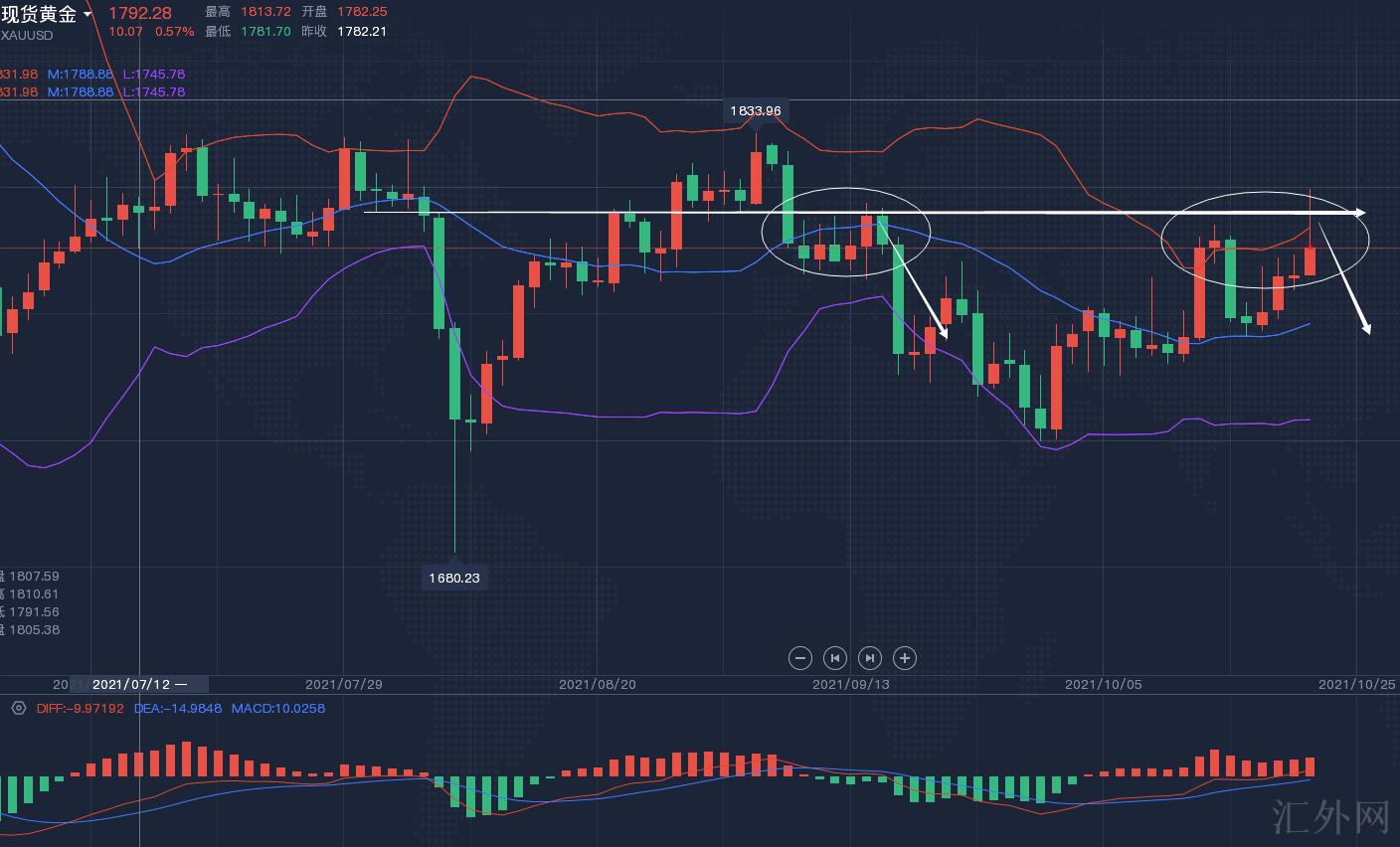
Task: Click the zoom out minus icon
Action: [x=800, y=658]
